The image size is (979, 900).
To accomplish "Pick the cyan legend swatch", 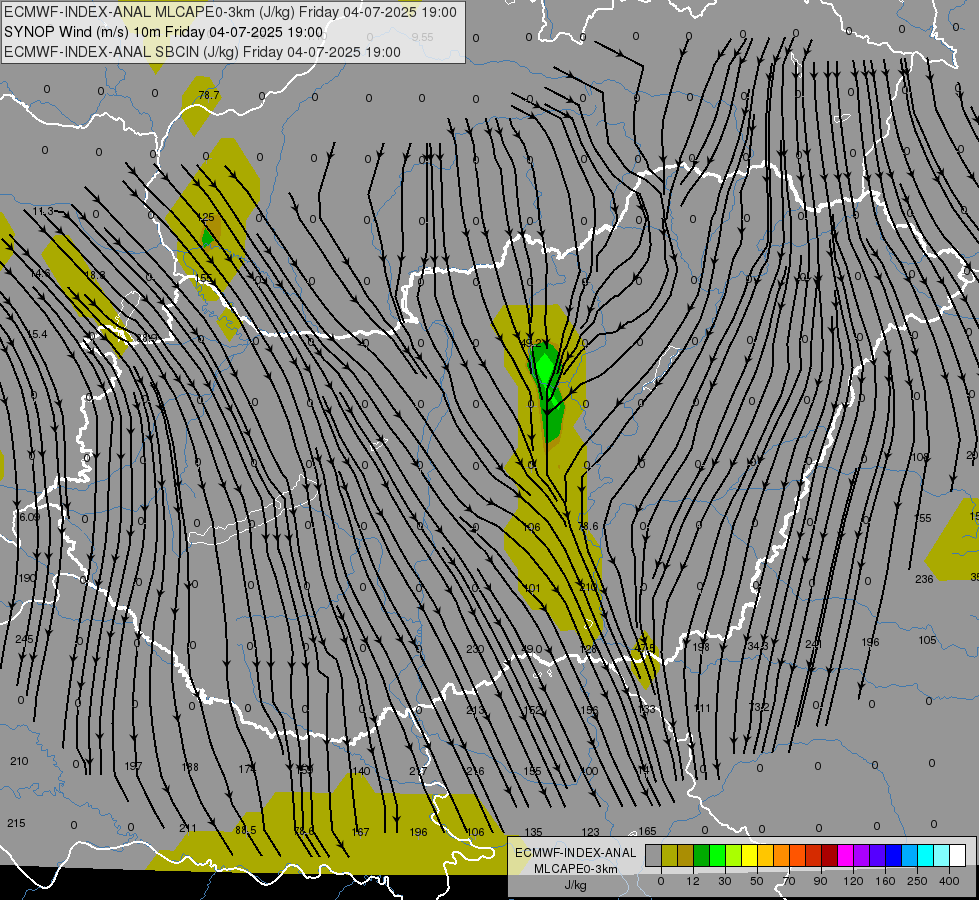I will pos(926,855).
